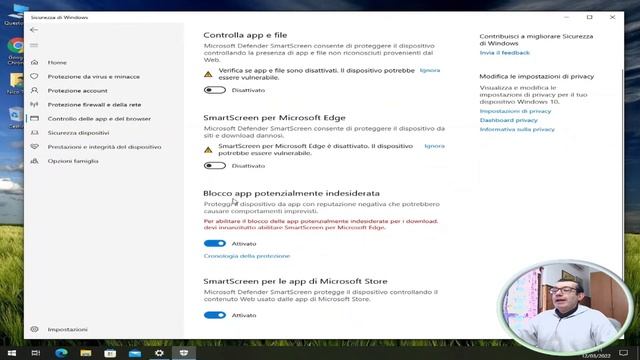Open Sicurezza dispositivi section
The width and height of the screenshot is (640, 360).
click(78, 133)
